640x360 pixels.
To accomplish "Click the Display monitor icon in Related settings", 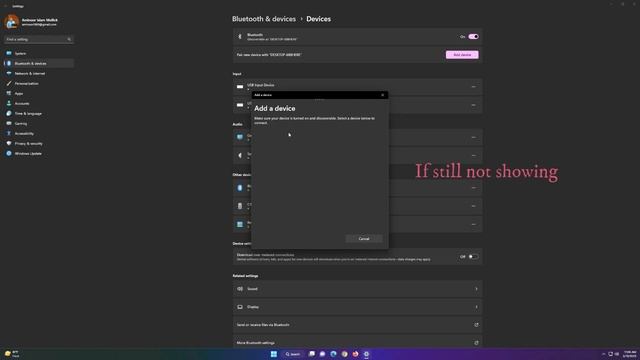I will tap(240, 307).
